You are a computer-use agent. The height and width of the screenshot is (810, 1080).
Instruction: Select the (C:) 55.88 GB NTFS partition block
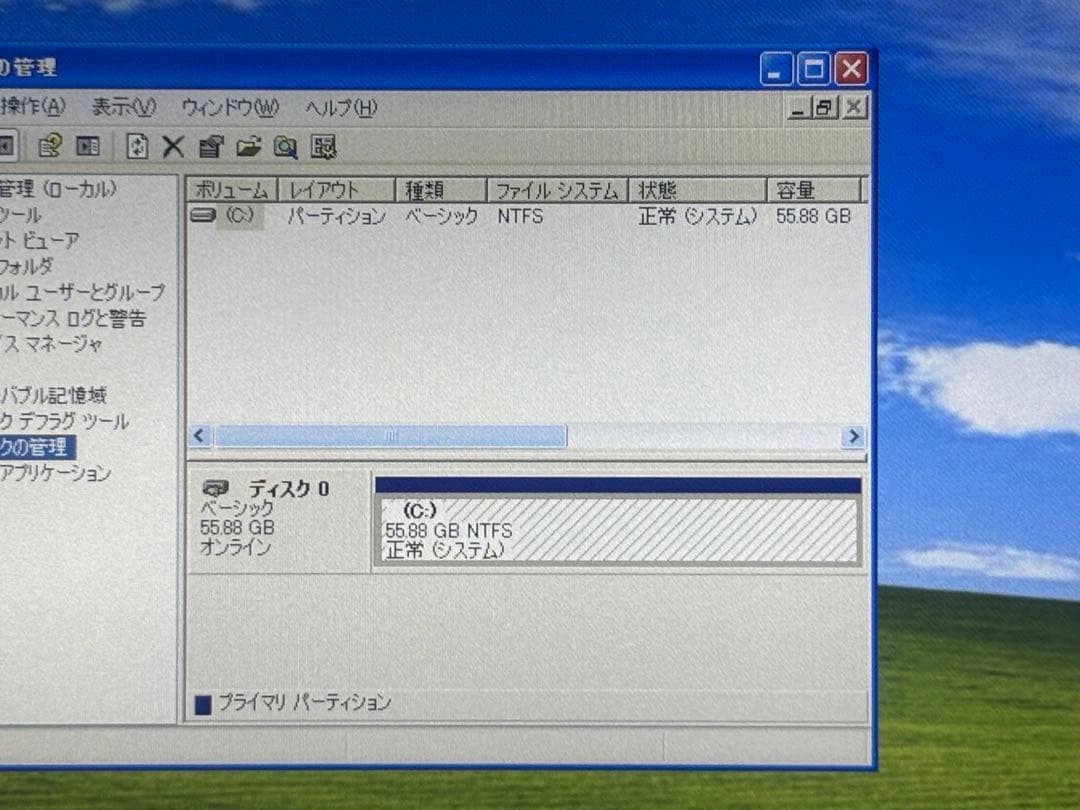coord(618,529)
